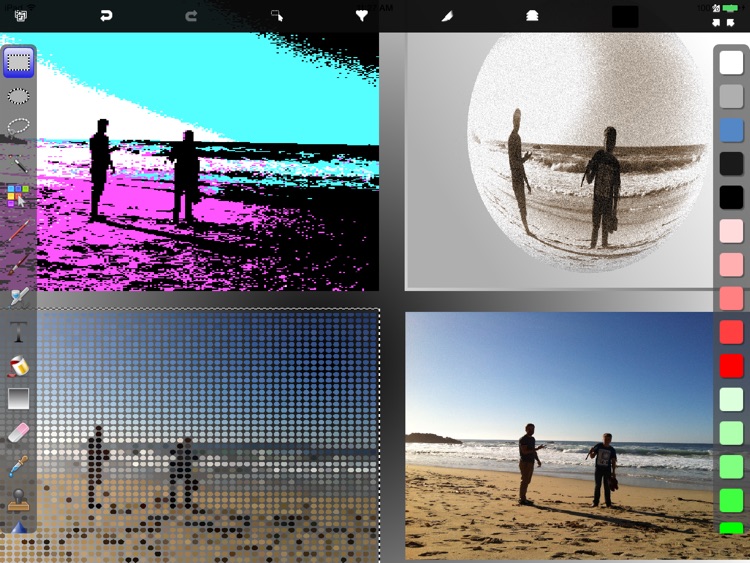Open the heart favorites menu

362,16
